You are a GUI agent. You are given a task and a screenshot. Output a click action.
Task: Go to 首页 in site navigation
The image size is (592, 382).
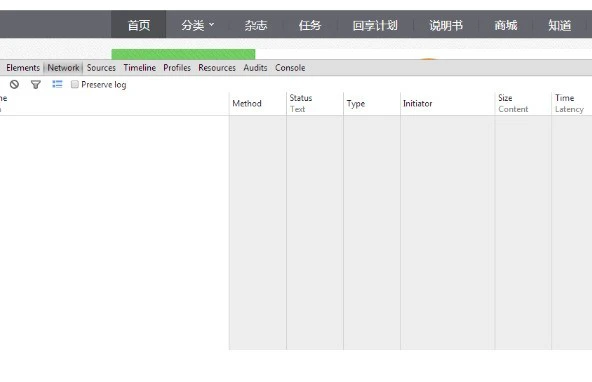click(x=139, y=25)
